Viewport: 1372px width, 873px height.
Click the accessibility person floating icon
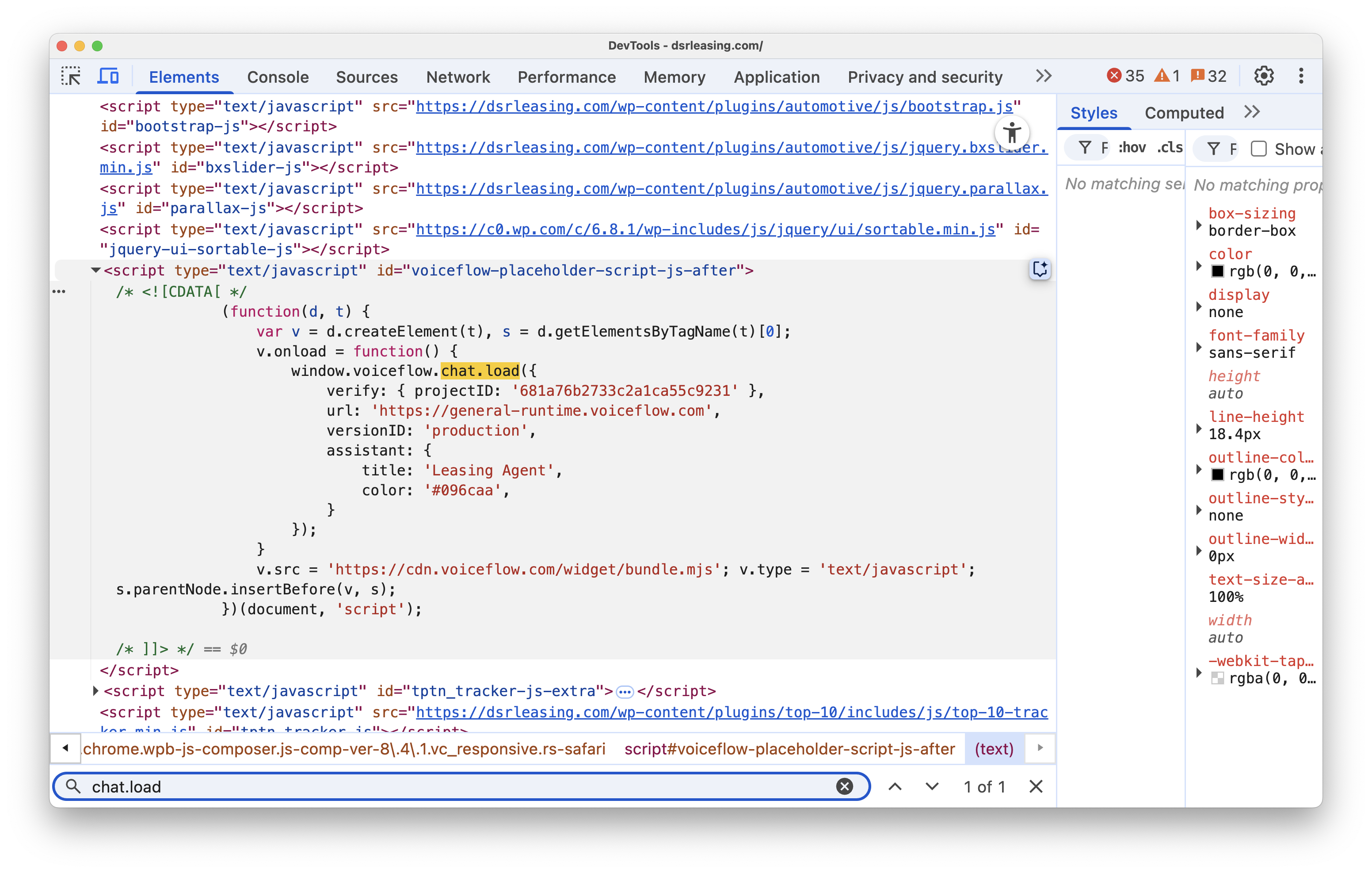point(1013,133)
